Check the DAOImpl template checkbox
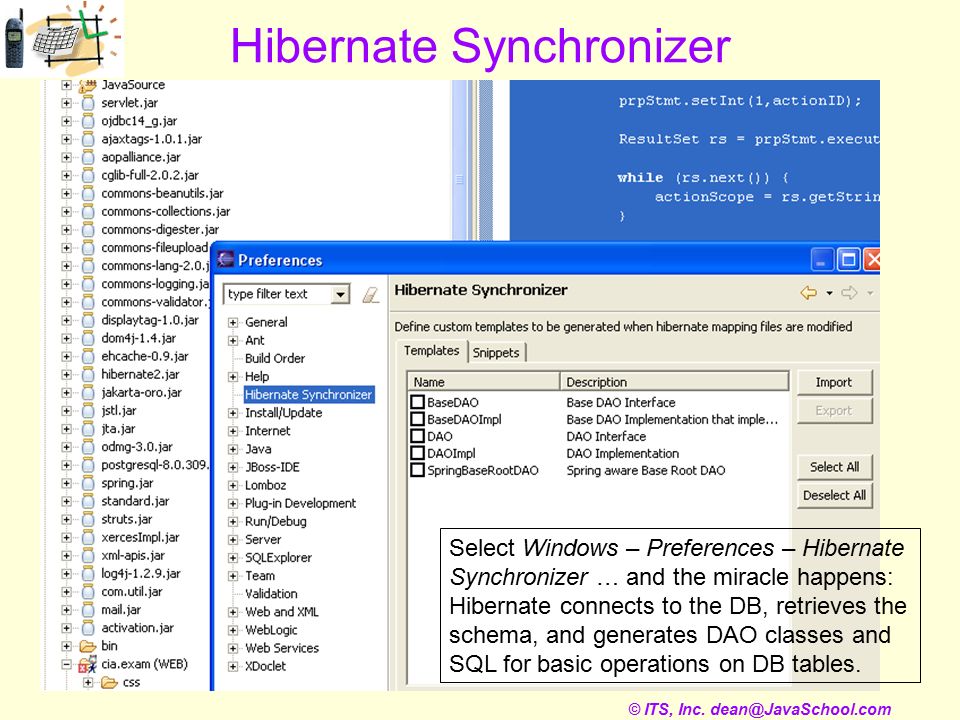The height and width of the screenshot is (720, 960). pyautogui.click(x=418, y=454)
